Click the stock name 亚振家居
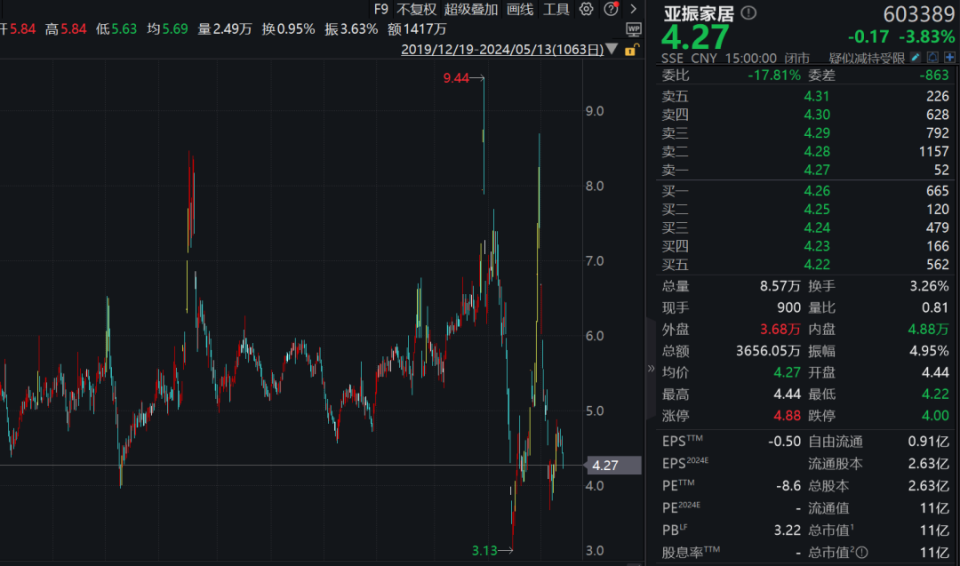 pos(699,13)
